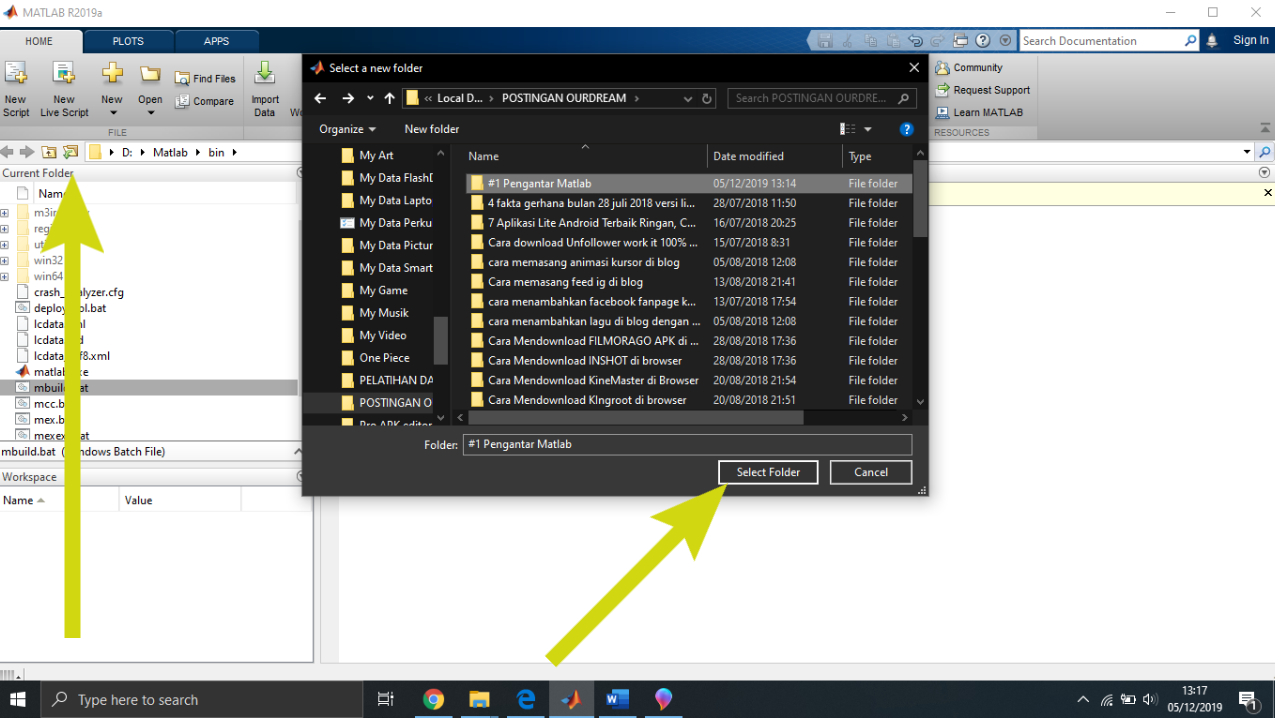
Task: Click the dialog's back arrow
Action: (320, 98)
